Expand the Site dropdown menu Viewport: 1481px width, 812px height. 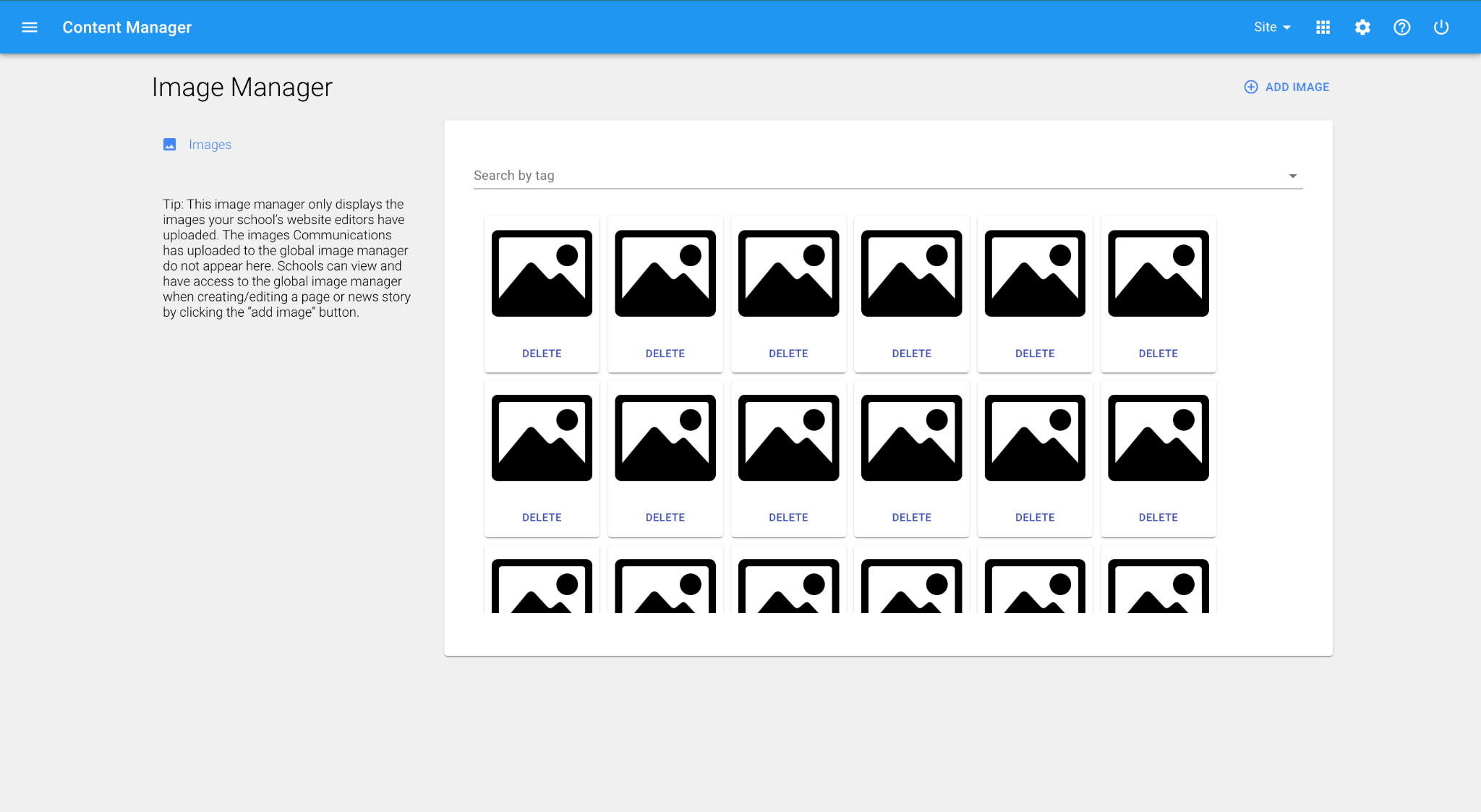click(1272, 27)
